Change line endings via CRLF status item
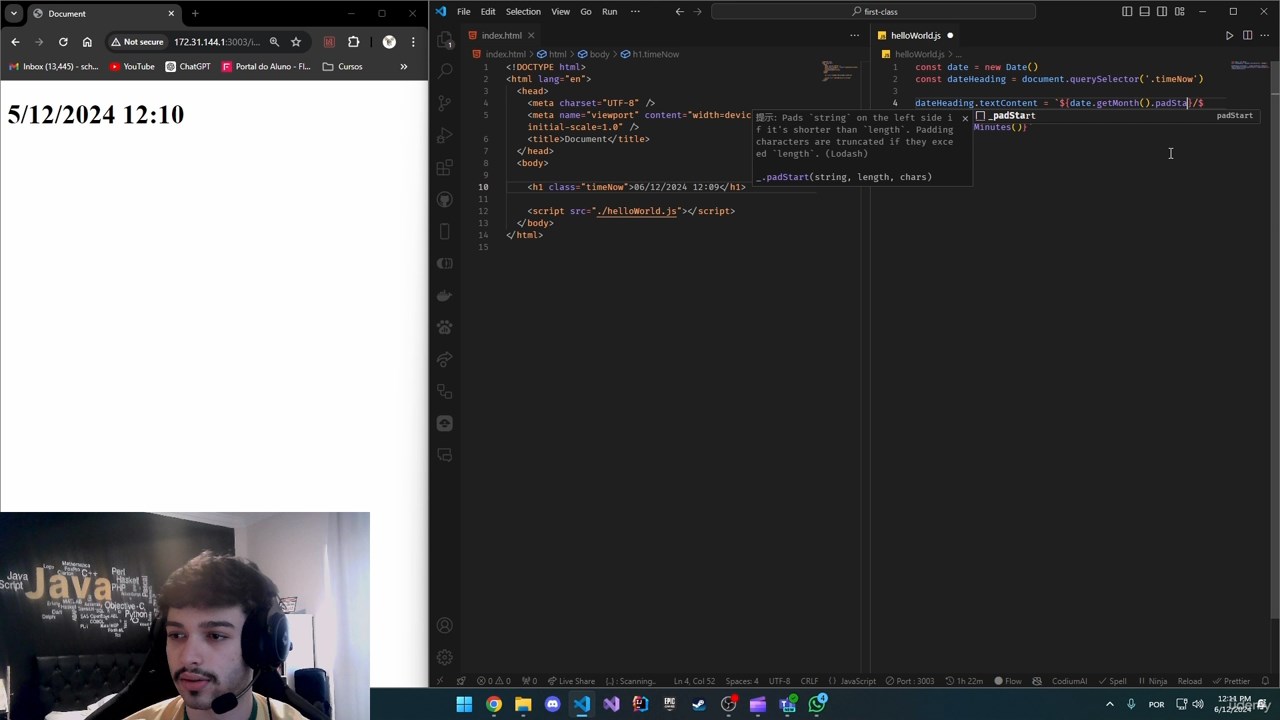Screen dimensions: 1280x720 point(809,681)
